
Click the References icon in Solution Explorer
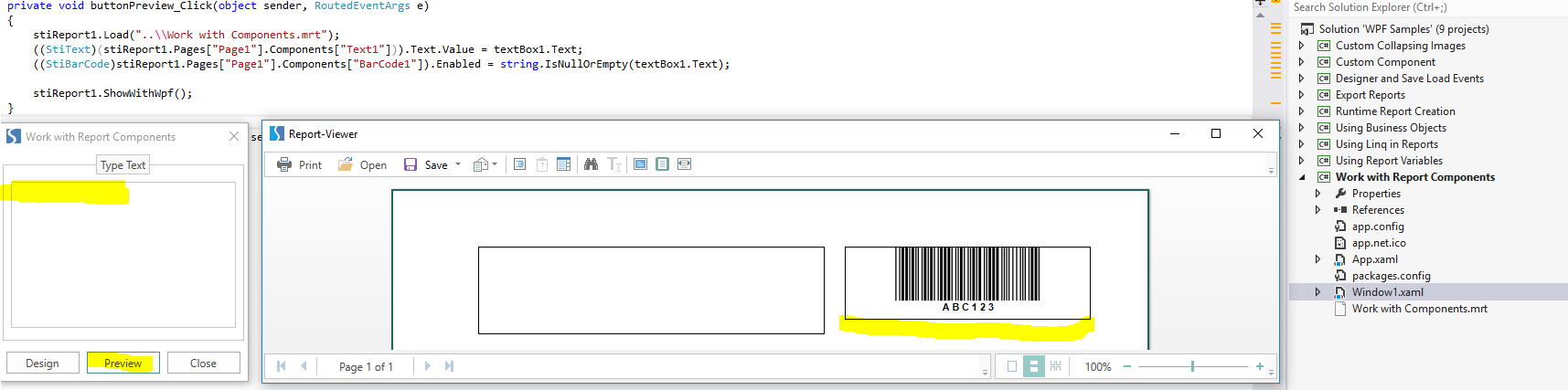(1340, 210)
